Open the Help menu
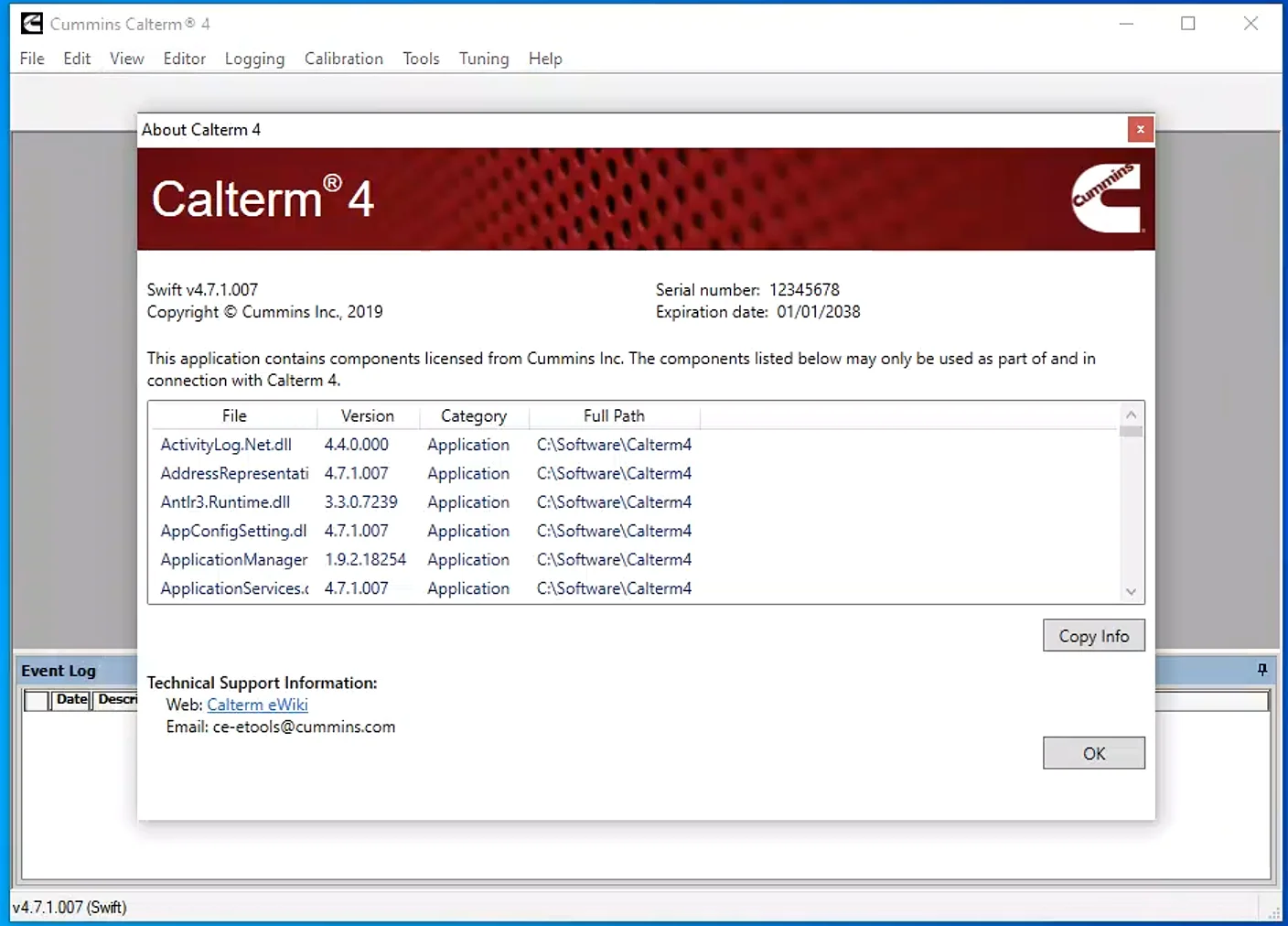 (545, 59)
